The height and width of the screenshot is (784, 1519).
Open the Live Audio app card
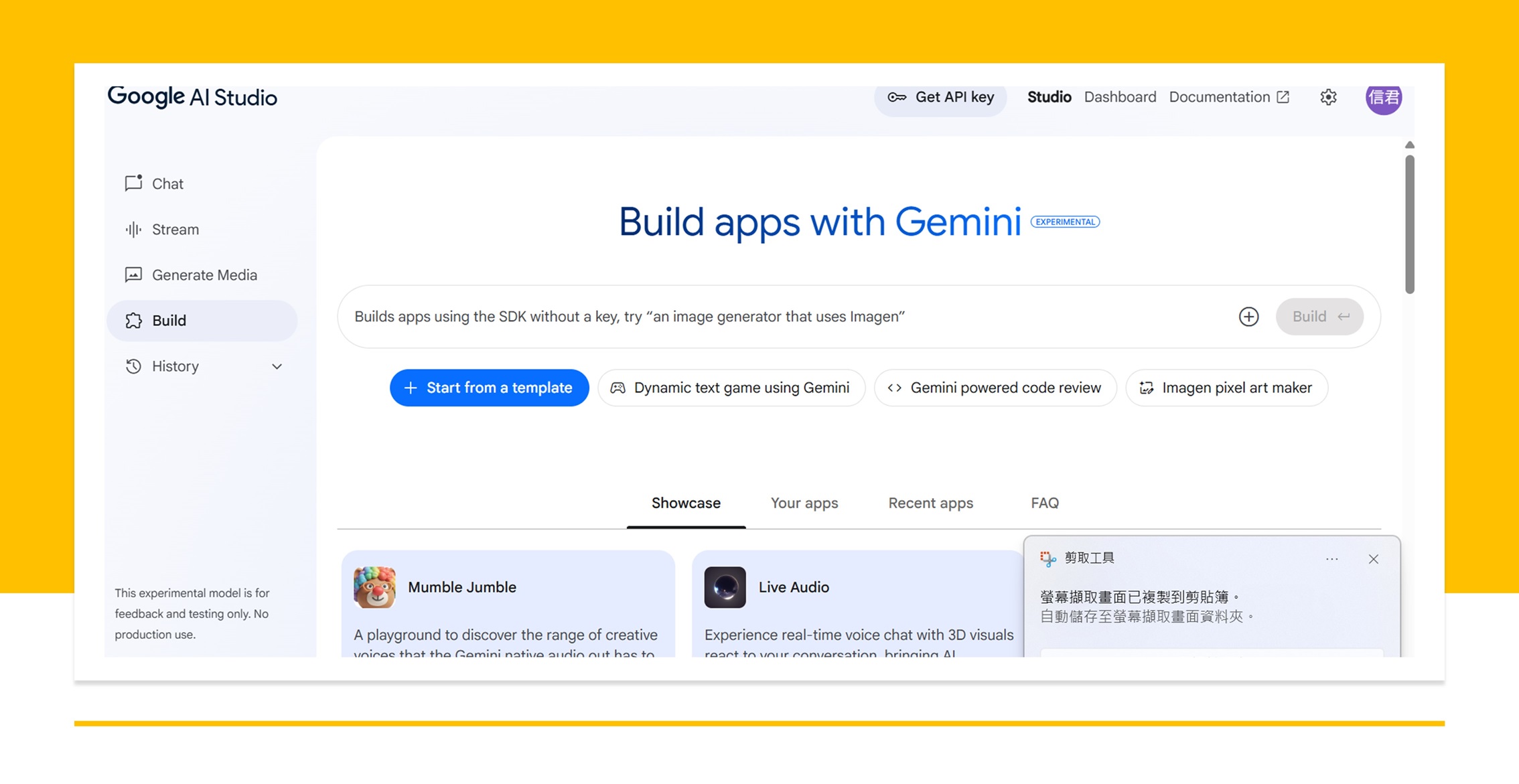(857, 604)
